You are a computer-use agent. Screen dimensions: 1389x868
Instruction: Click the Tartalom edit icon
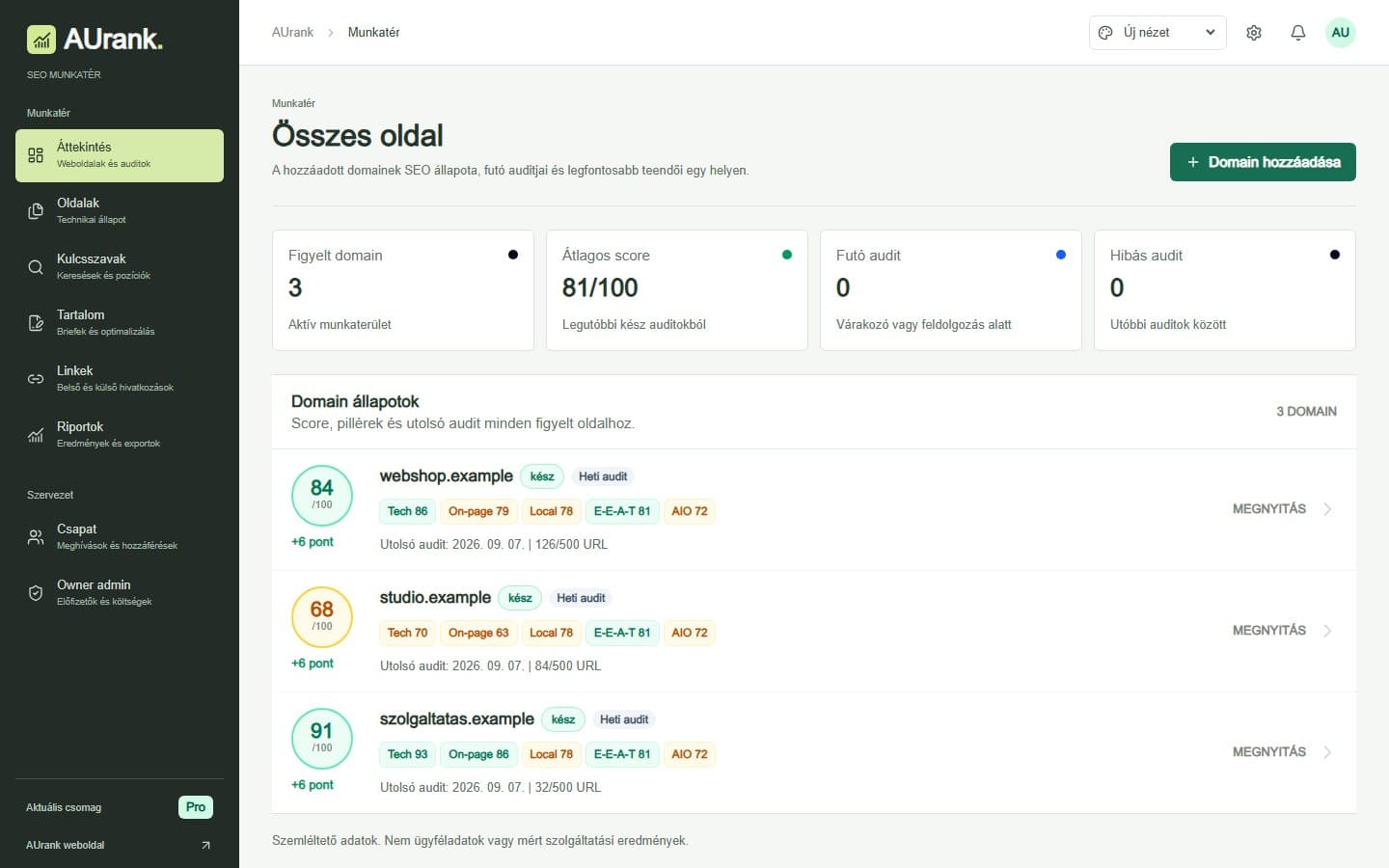36,323
